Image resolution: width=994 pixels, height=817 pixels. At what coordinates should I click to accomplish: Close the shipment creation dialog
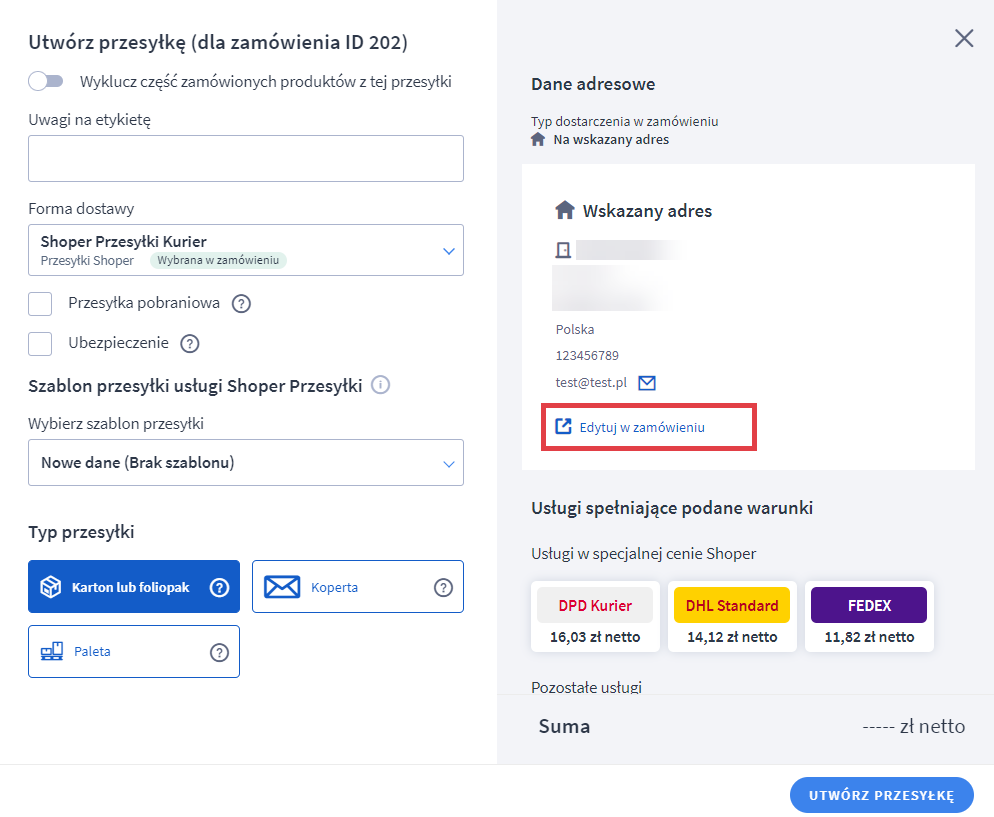[x=964, y=39]
